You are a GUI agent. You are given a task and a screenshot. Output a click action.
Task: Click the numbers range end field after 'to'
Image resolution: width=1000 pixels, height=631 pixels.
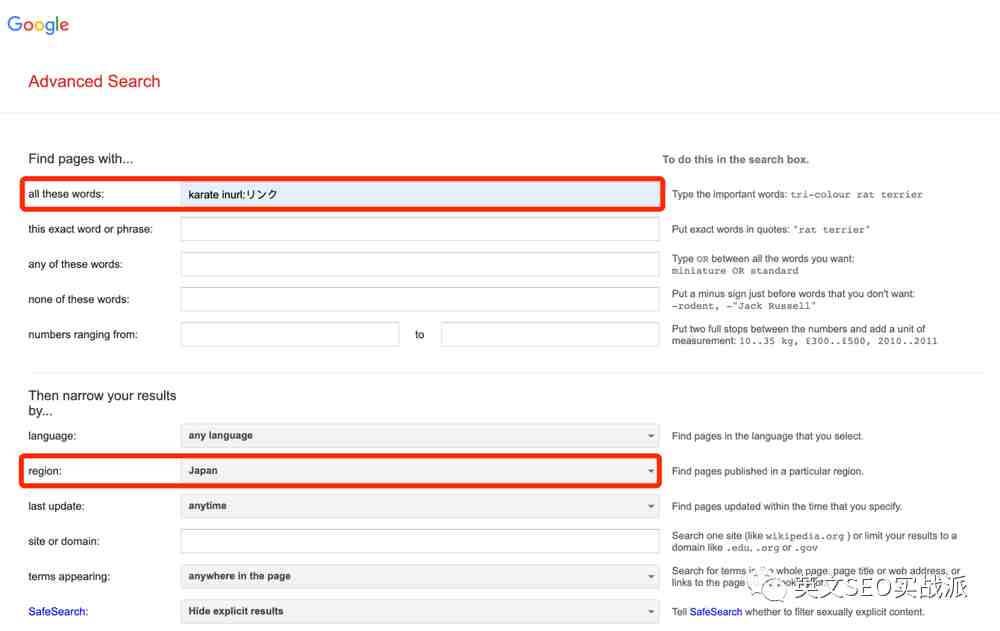click(550, 334)
